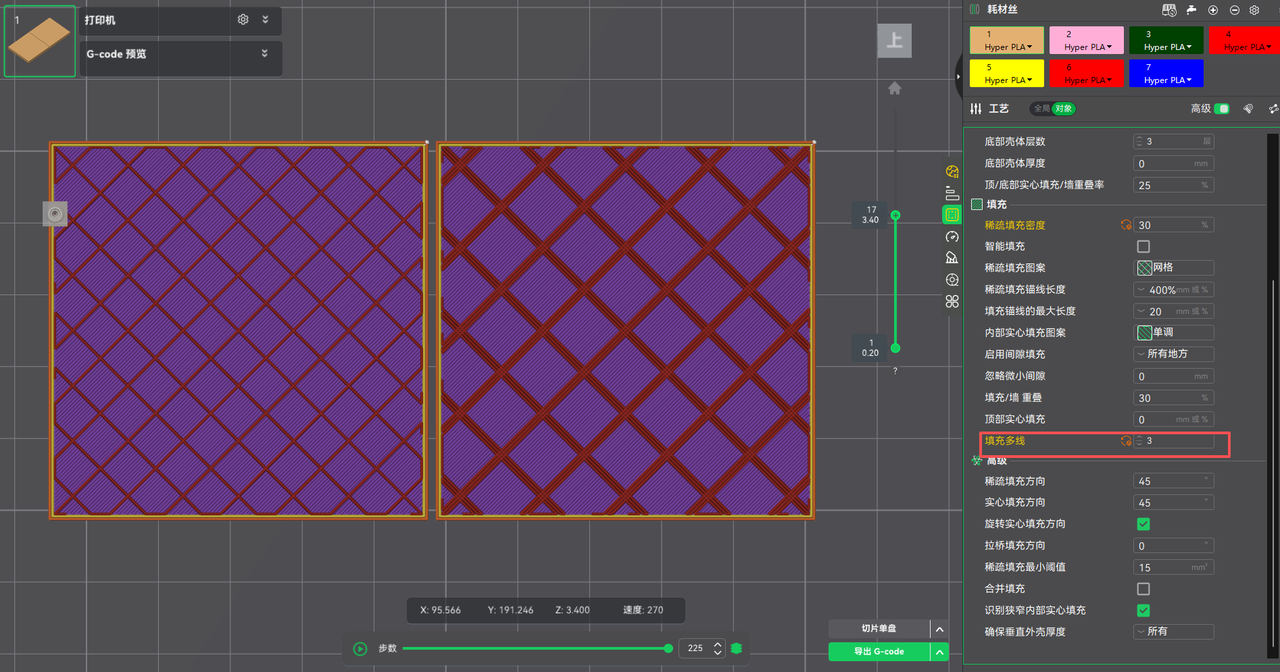Click the home view icon in viewport
1280x672 pixels.
[895, 88]
